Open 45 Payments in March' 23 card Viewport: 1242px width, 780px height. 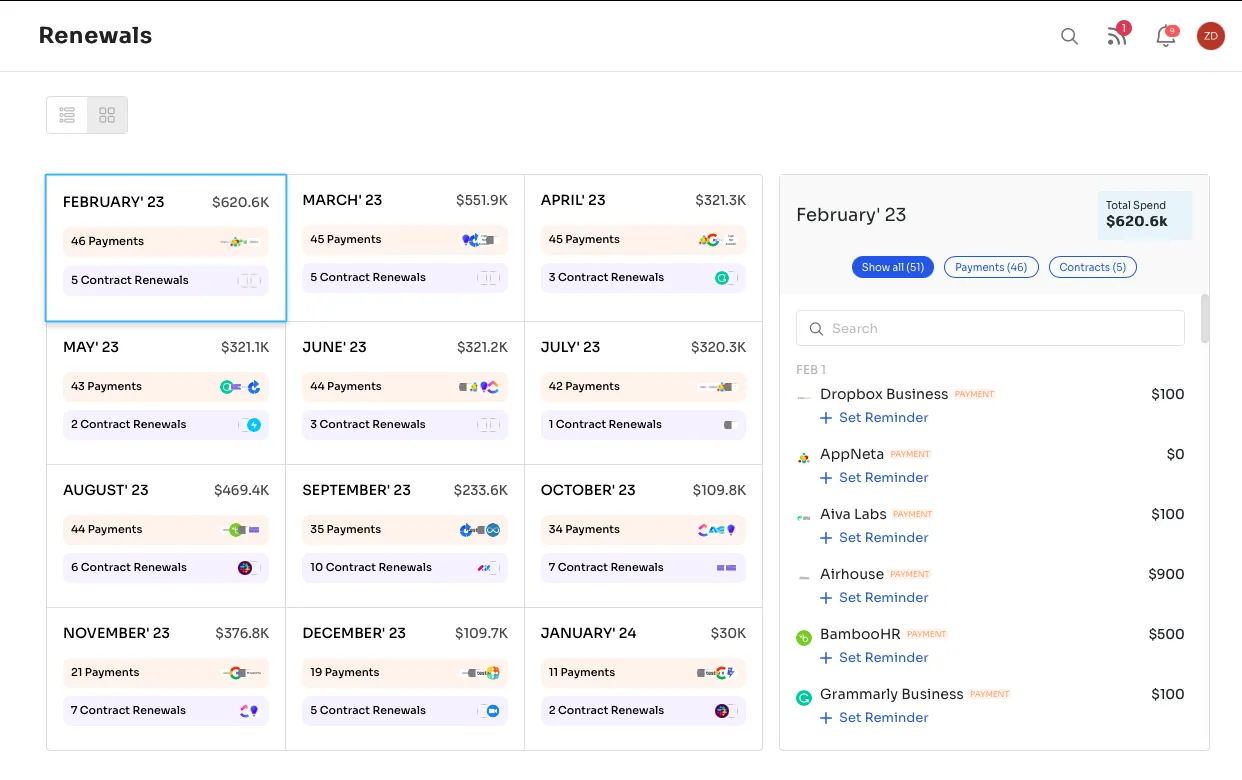[x=405, y=239]
